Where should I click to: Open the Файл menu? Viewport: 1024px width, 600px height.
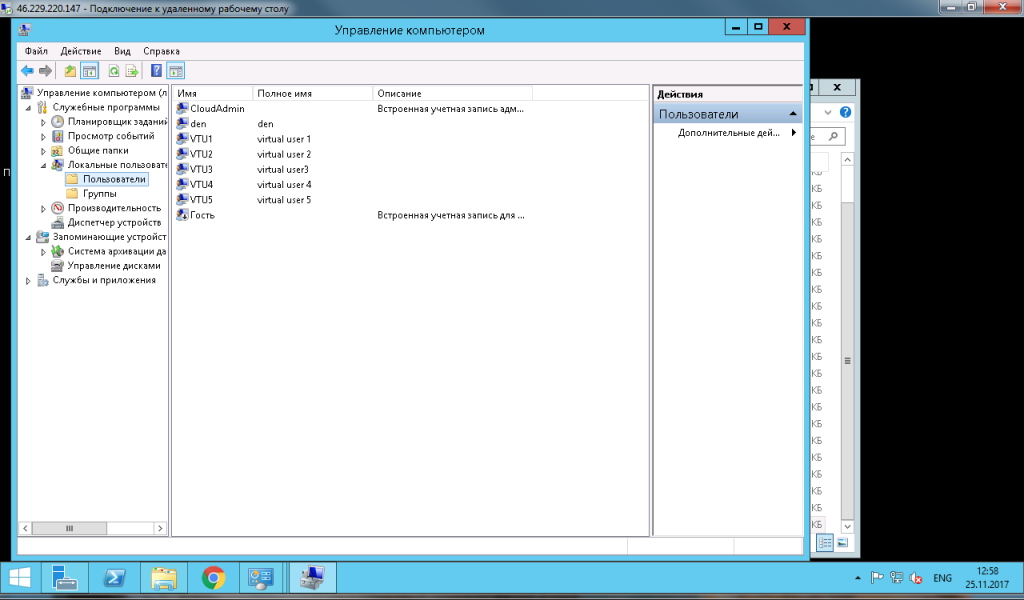[36, 51]
